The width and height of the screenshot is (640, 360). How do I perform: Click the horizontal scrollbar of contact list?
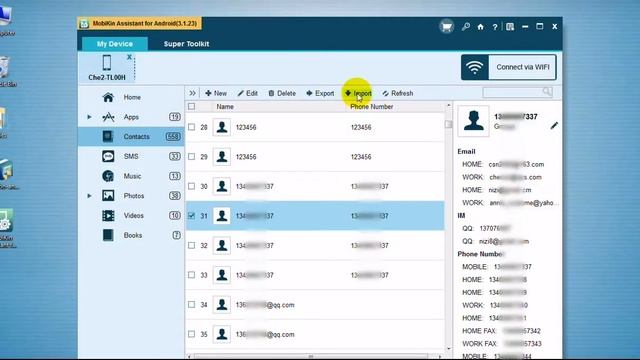(311, 356)
